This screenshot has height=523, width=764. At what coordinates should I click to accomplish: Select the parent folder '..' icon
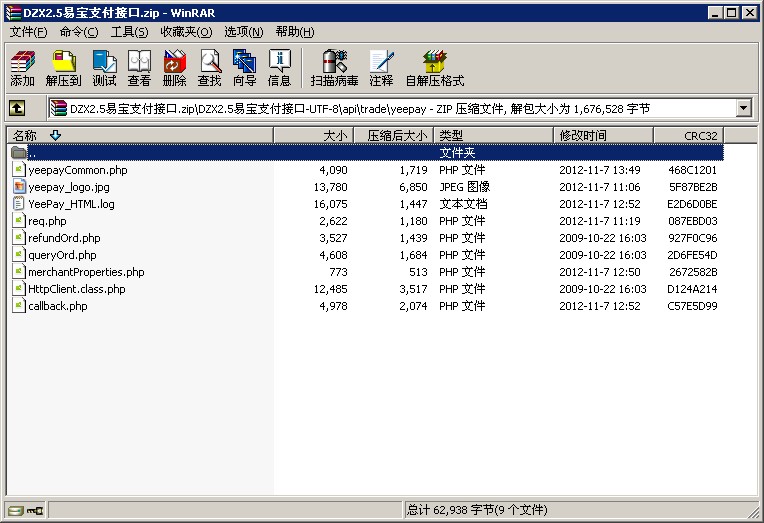pos(19,153)
